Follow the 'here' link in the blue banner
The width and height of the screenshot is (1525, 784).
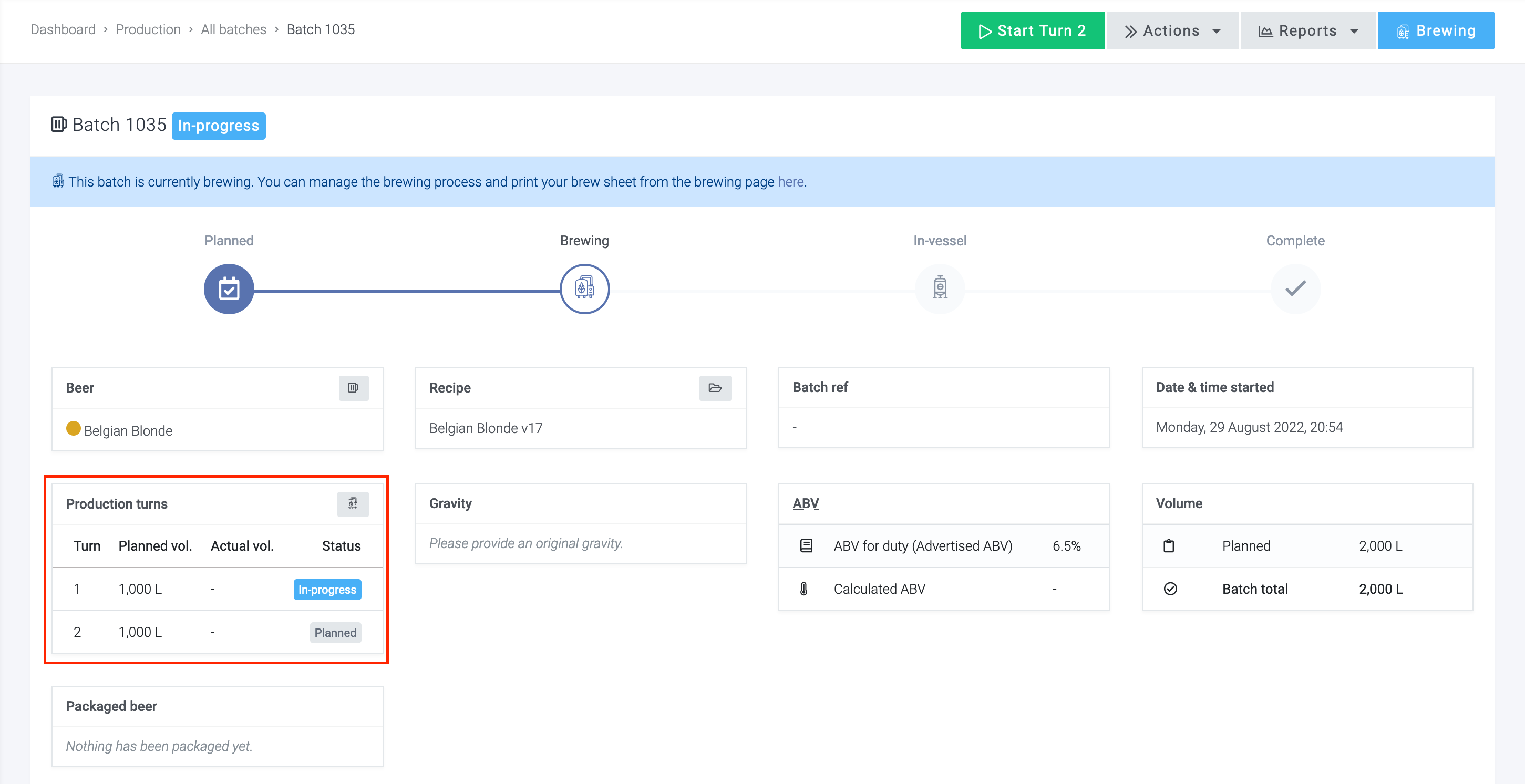pos(790,182)
